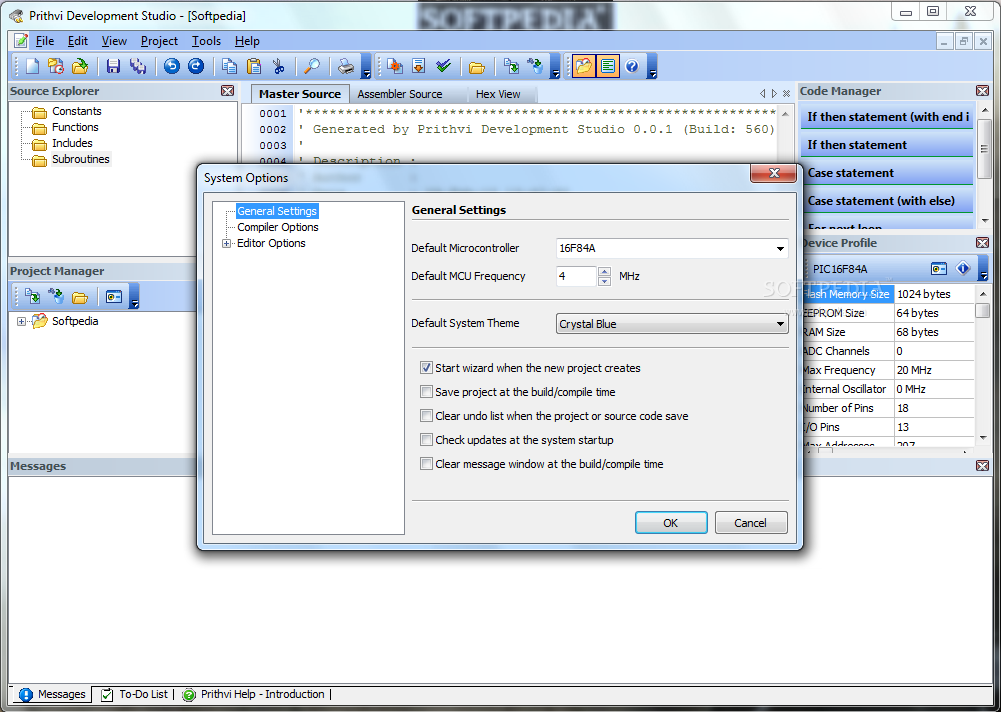Open the Prithvi Help - Introduction tab
The width and height of the screenshot is (1001, 712).
pyautogui.click(x=254, y=694)
